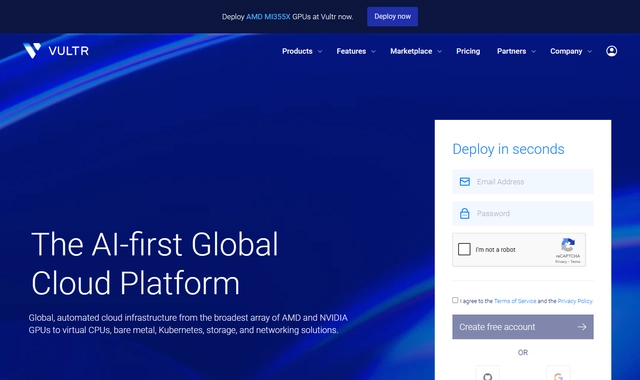Tick the Terms of Service agreement checkbox
The image size is (640, 380).
(x=455, y=300)
